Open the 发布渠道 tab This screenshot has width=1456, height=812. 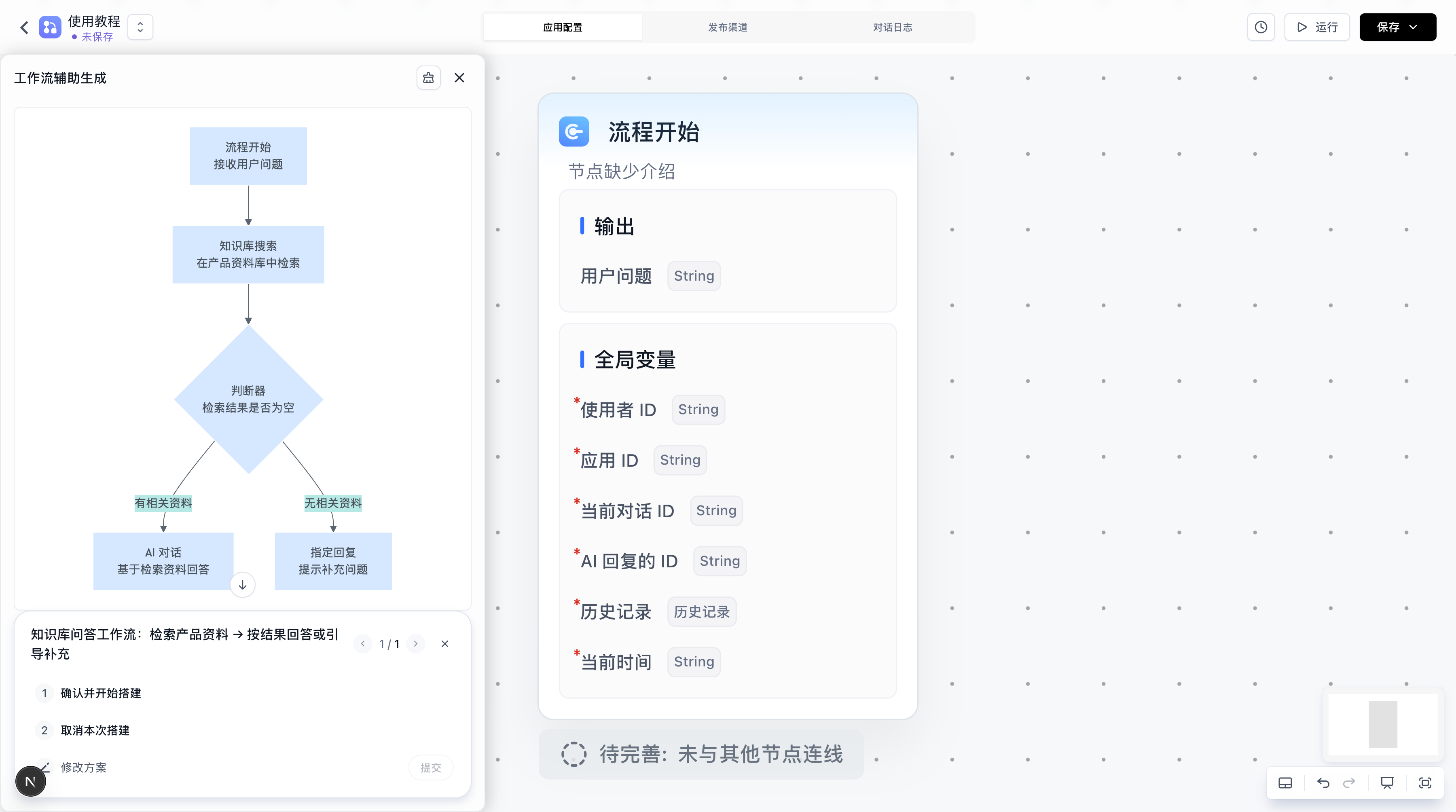728,27
